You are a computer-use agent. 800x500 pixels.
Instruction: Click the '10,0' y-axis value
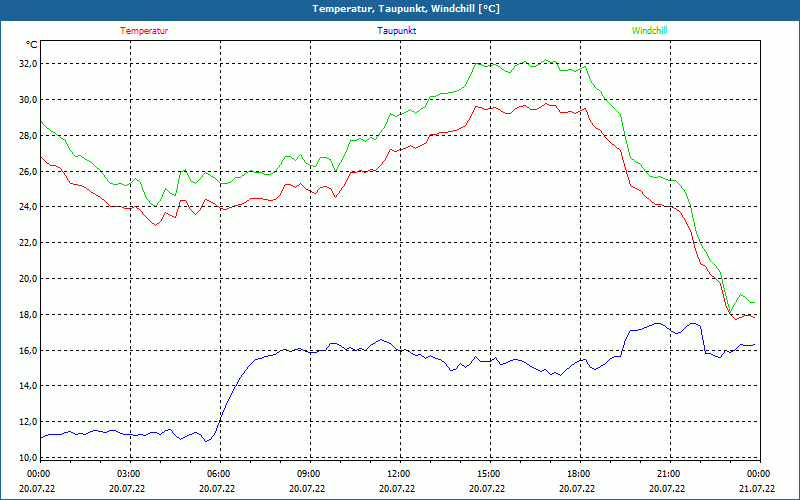point(29,458)
